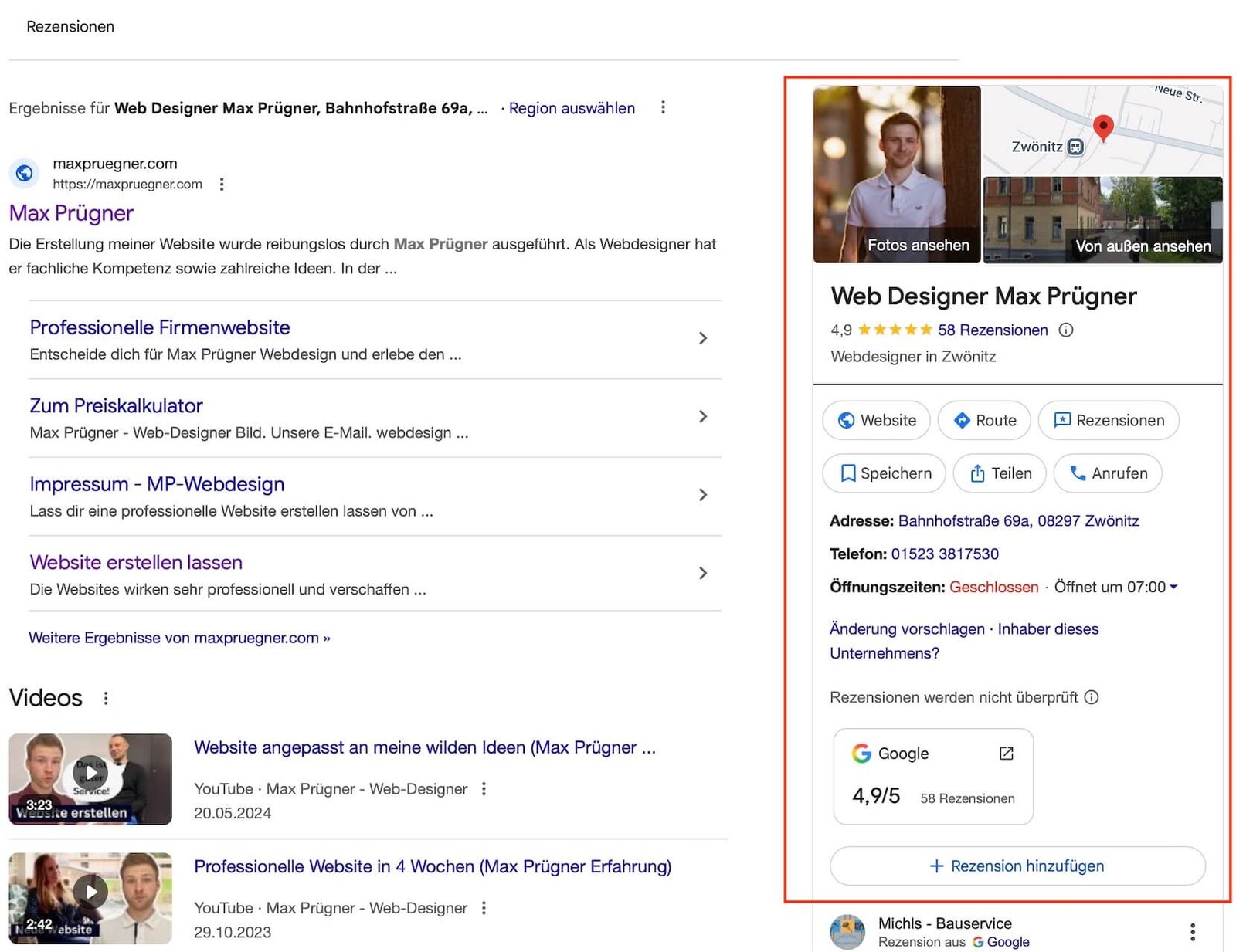The width and height of the screenshot is (1236, 952).
Task: Click Inhaber dieses Unternehmens? link
Action: coord(964,641)
